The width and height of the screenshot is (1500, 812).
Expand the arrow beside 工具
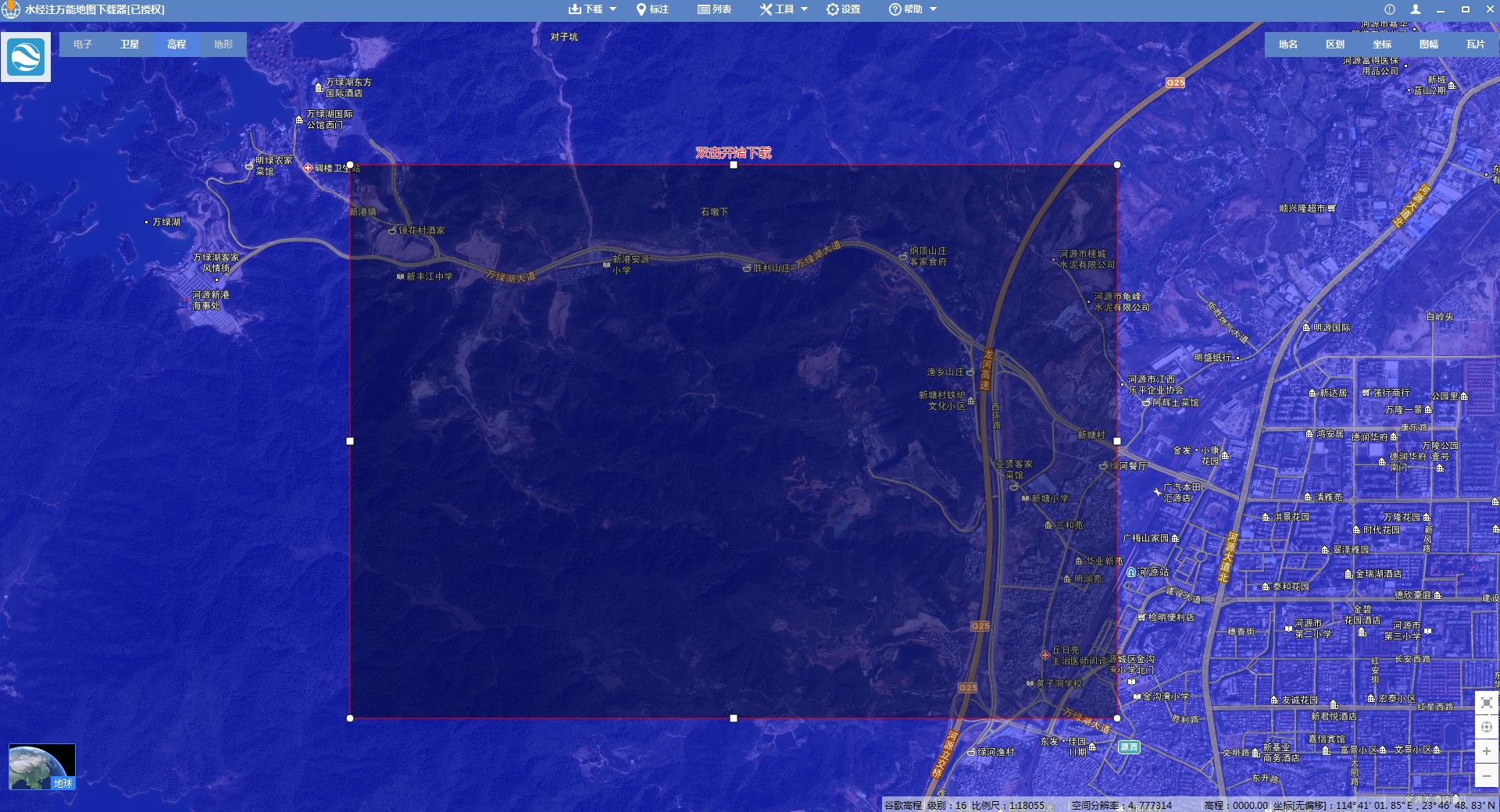(805, 9)
